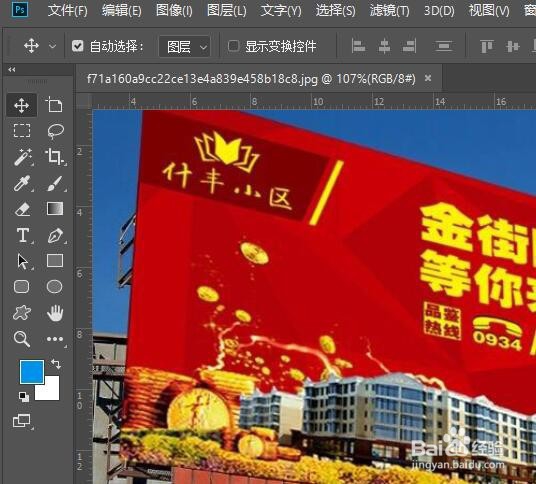
Task: Select the Pen tool
Action: click(55, 235)
